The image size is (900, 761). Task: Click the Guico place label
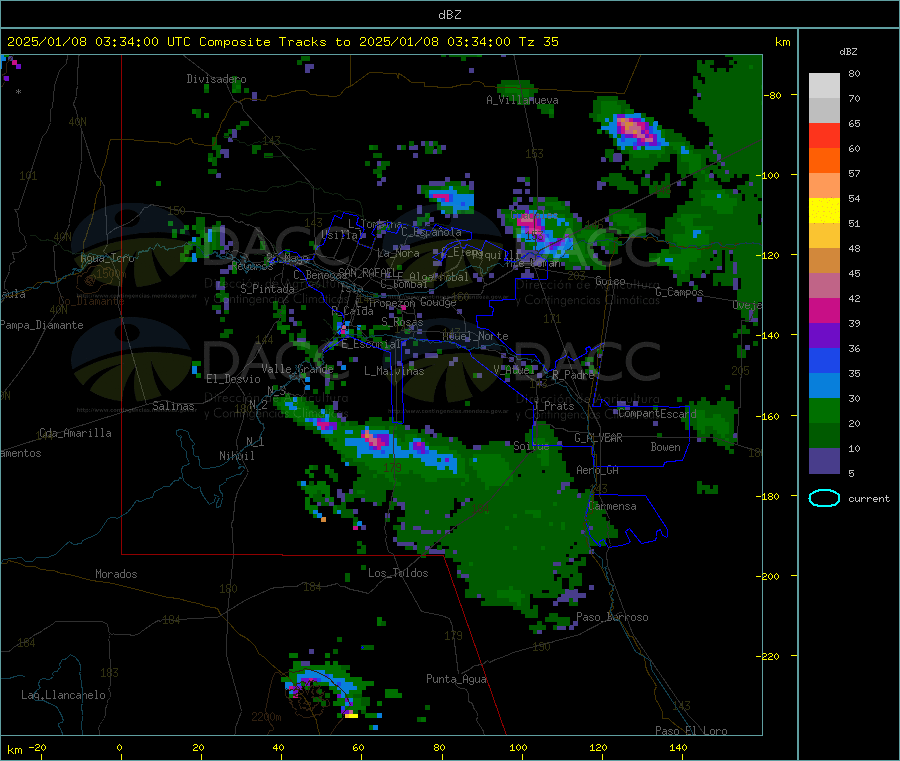pos(610,281)
